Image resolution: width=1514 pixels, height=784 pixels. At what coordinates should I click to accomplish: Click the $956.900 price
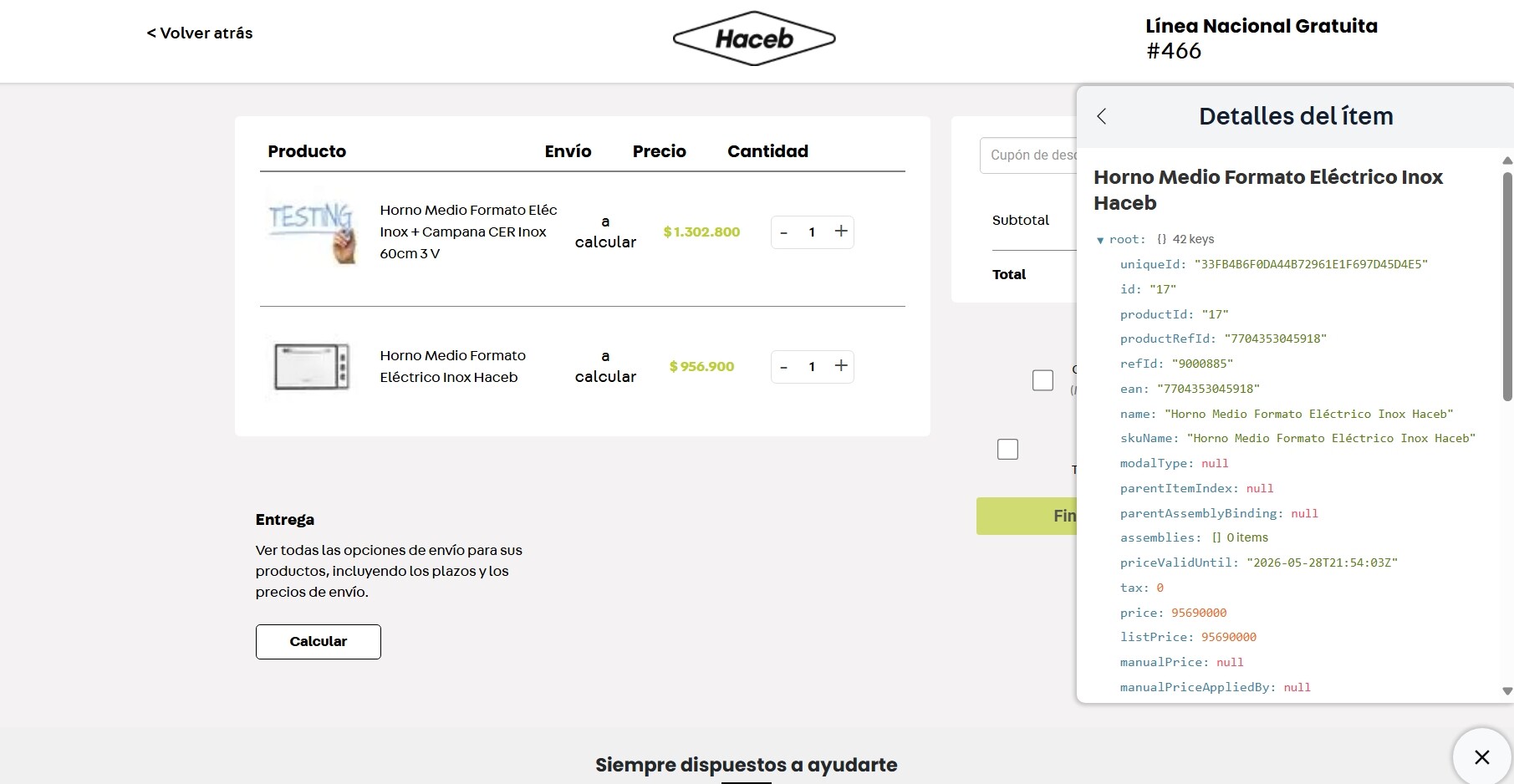(701, 367)
